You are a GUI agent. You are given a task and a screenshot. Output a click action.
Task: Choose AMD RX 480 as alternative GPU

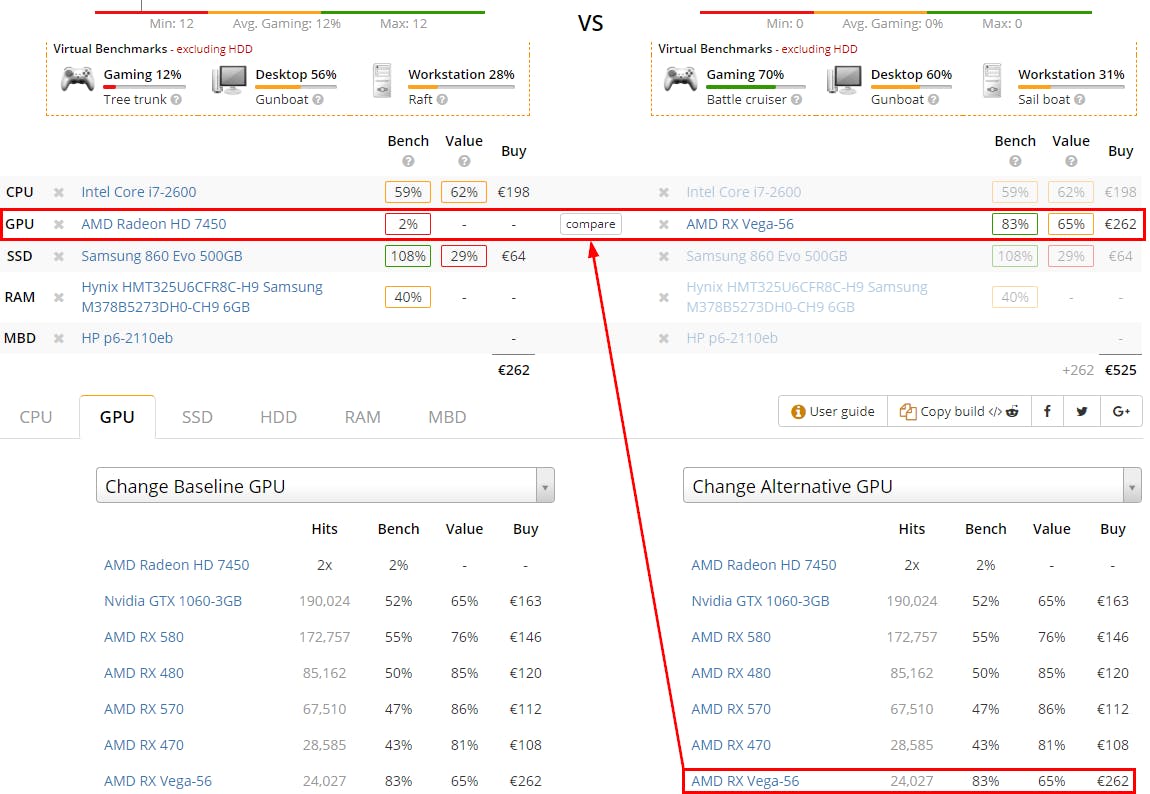click(731, 673)
